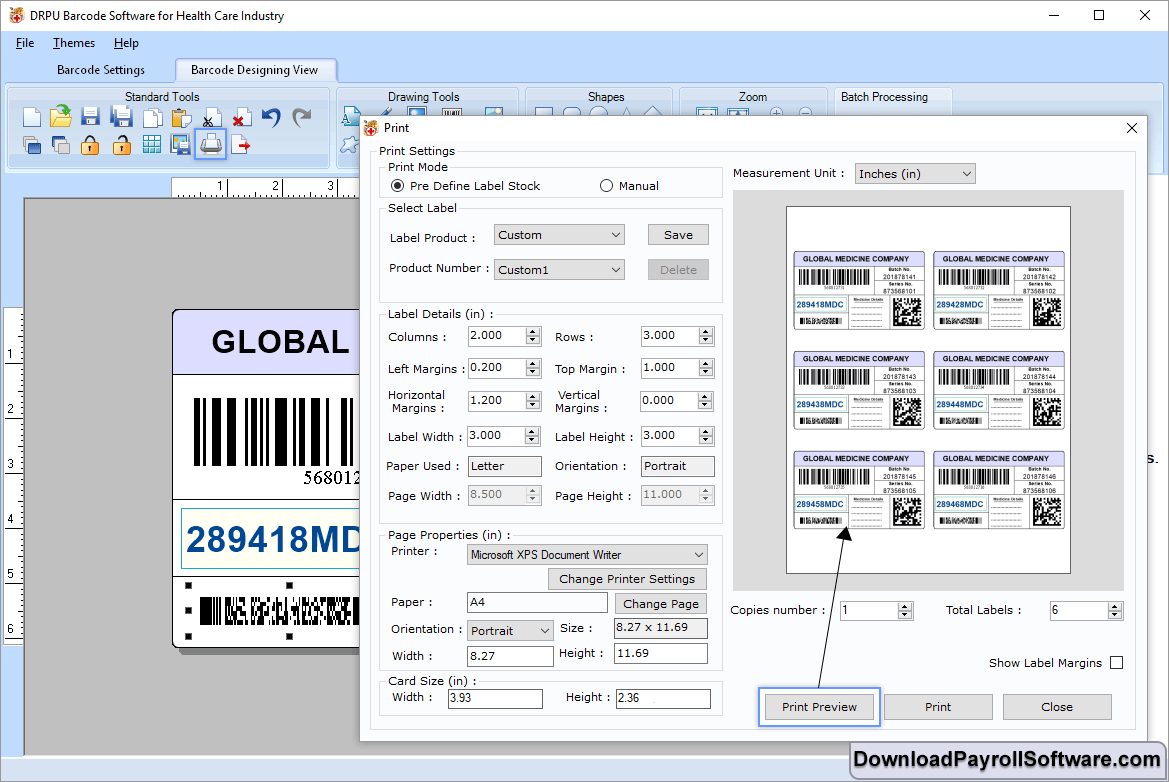Click the Columns value field

497,336
